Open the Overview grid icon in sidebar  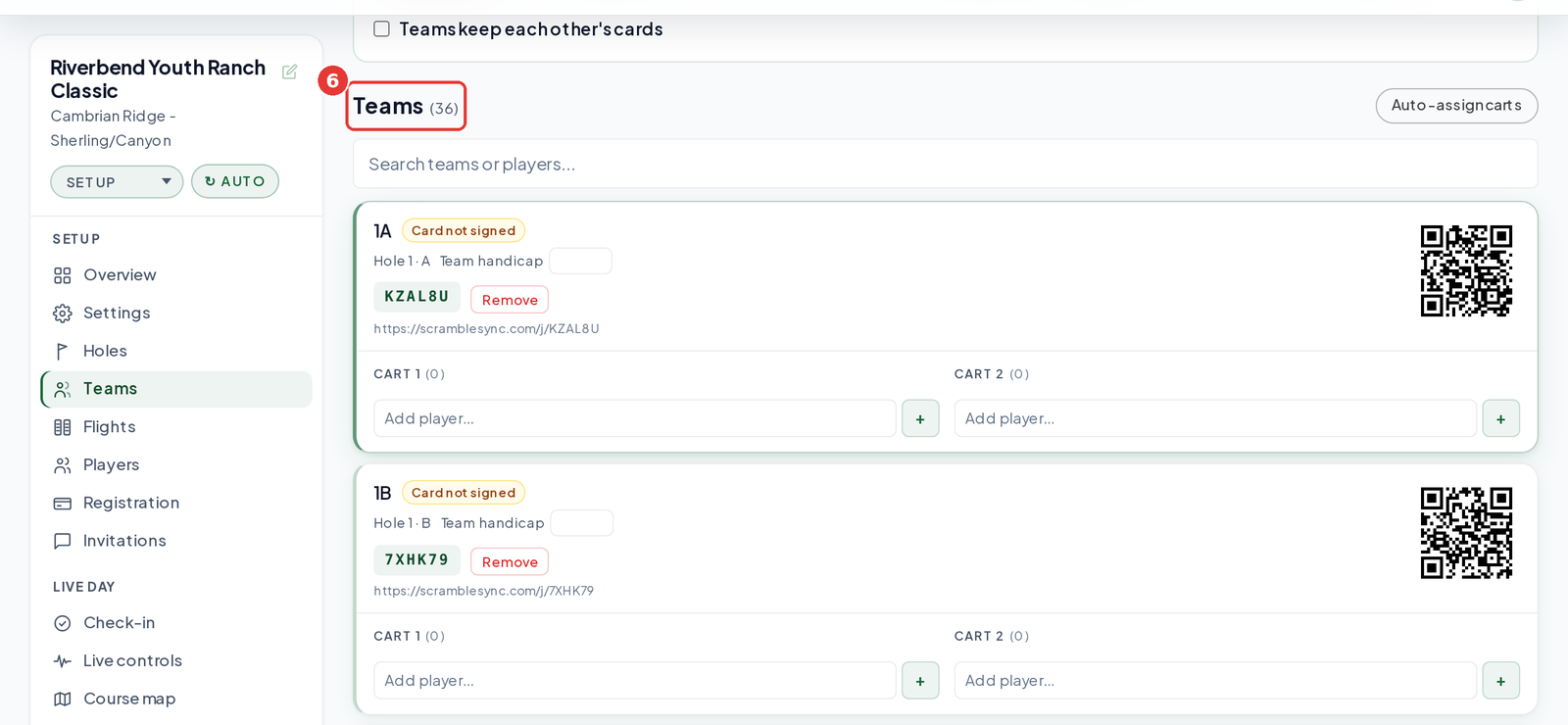63,275
